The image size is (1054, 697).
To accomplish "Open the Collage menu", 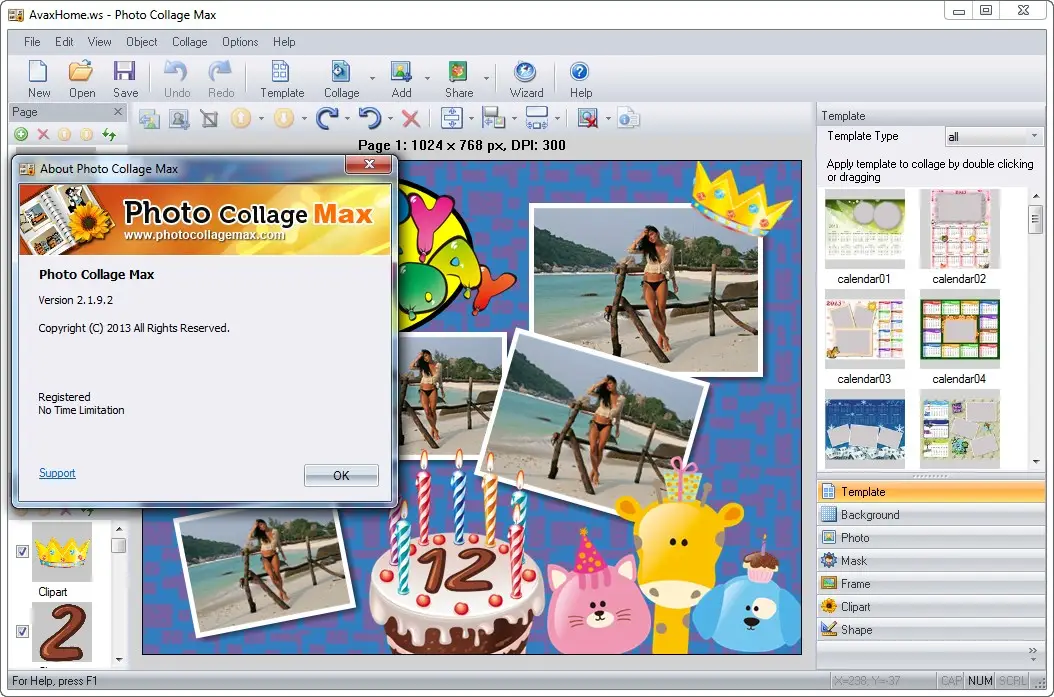I will pos(190,42).
